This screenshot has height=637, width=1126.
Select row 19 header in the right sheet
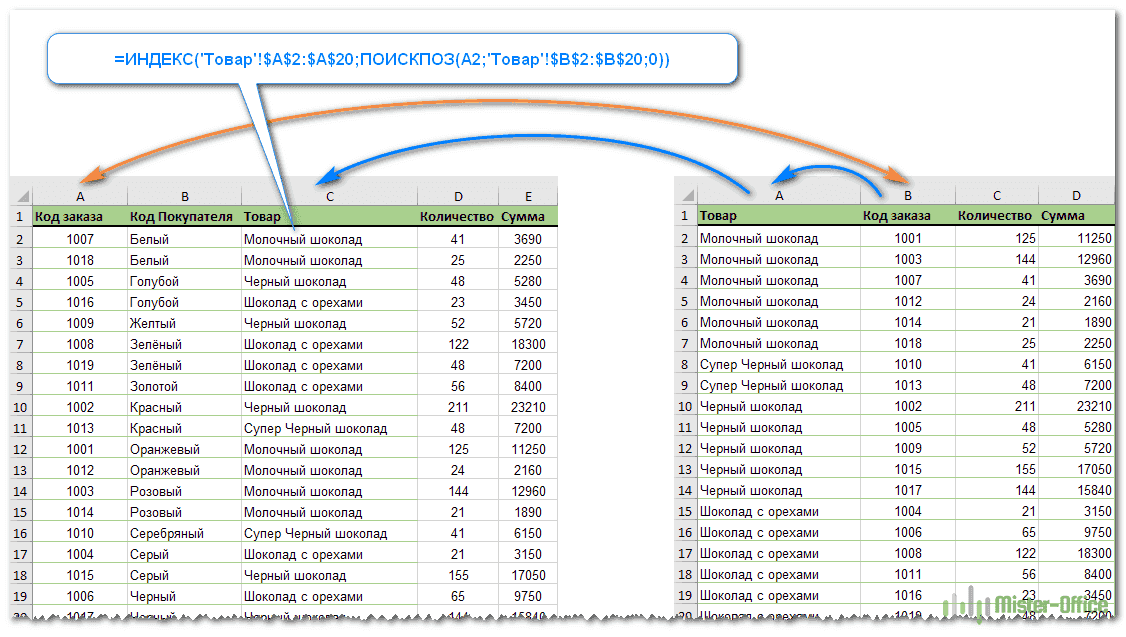685,595
